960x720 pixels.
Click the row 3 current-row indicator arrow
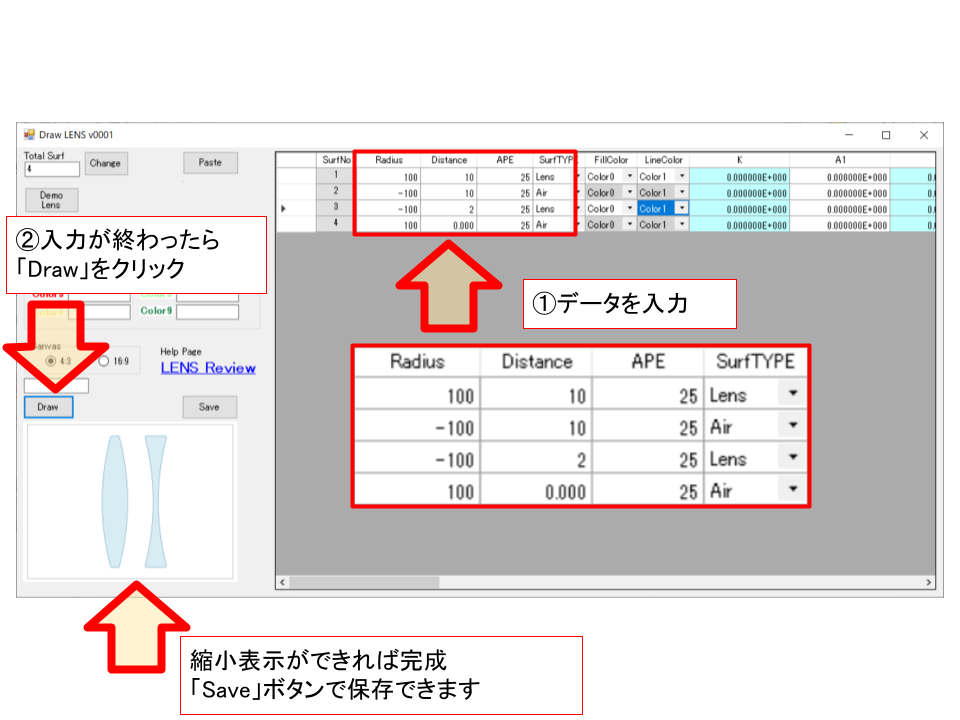pos(283,209)
